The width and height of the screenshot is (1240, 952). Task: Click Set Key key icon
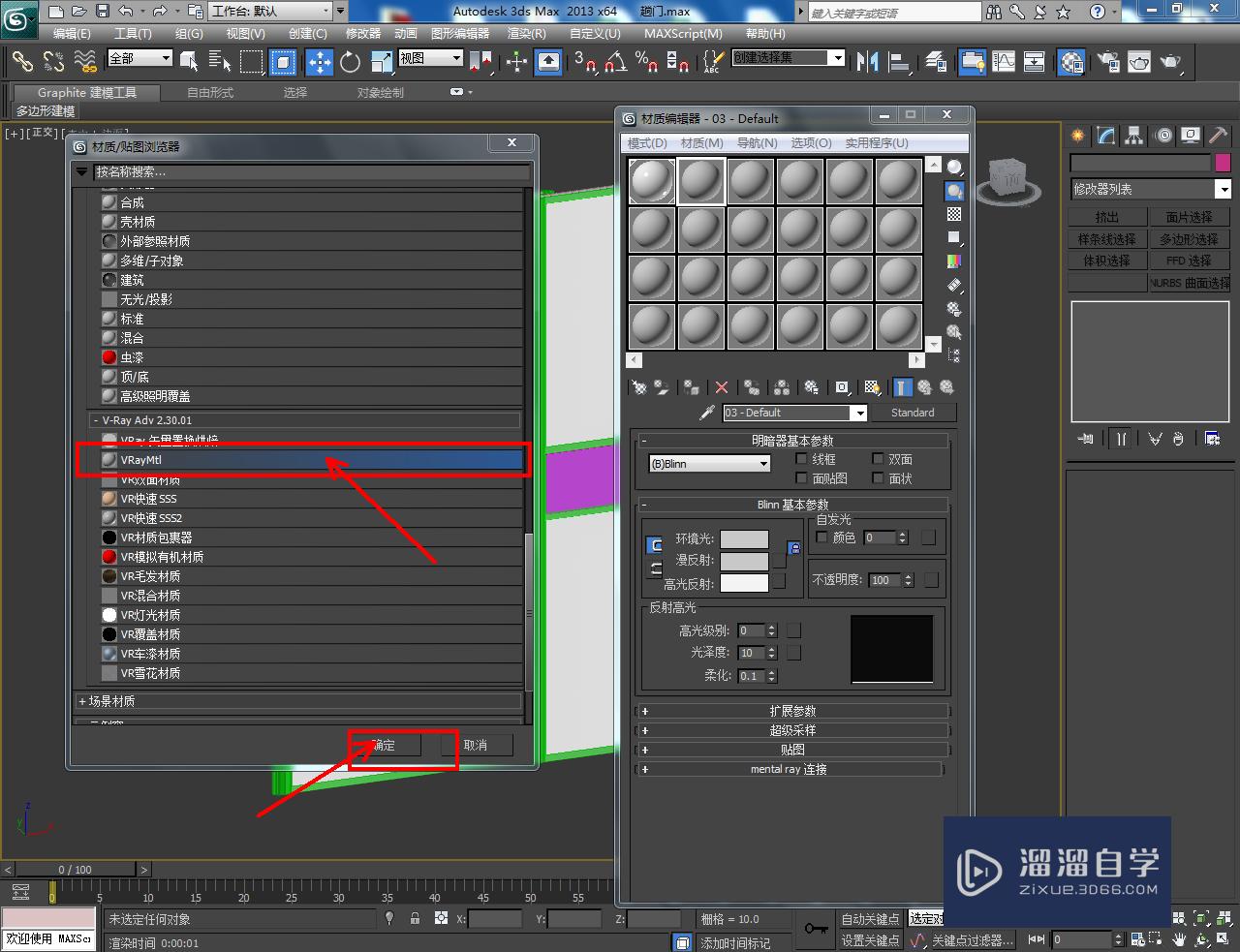pyautogui.click(x=816, y=929)
